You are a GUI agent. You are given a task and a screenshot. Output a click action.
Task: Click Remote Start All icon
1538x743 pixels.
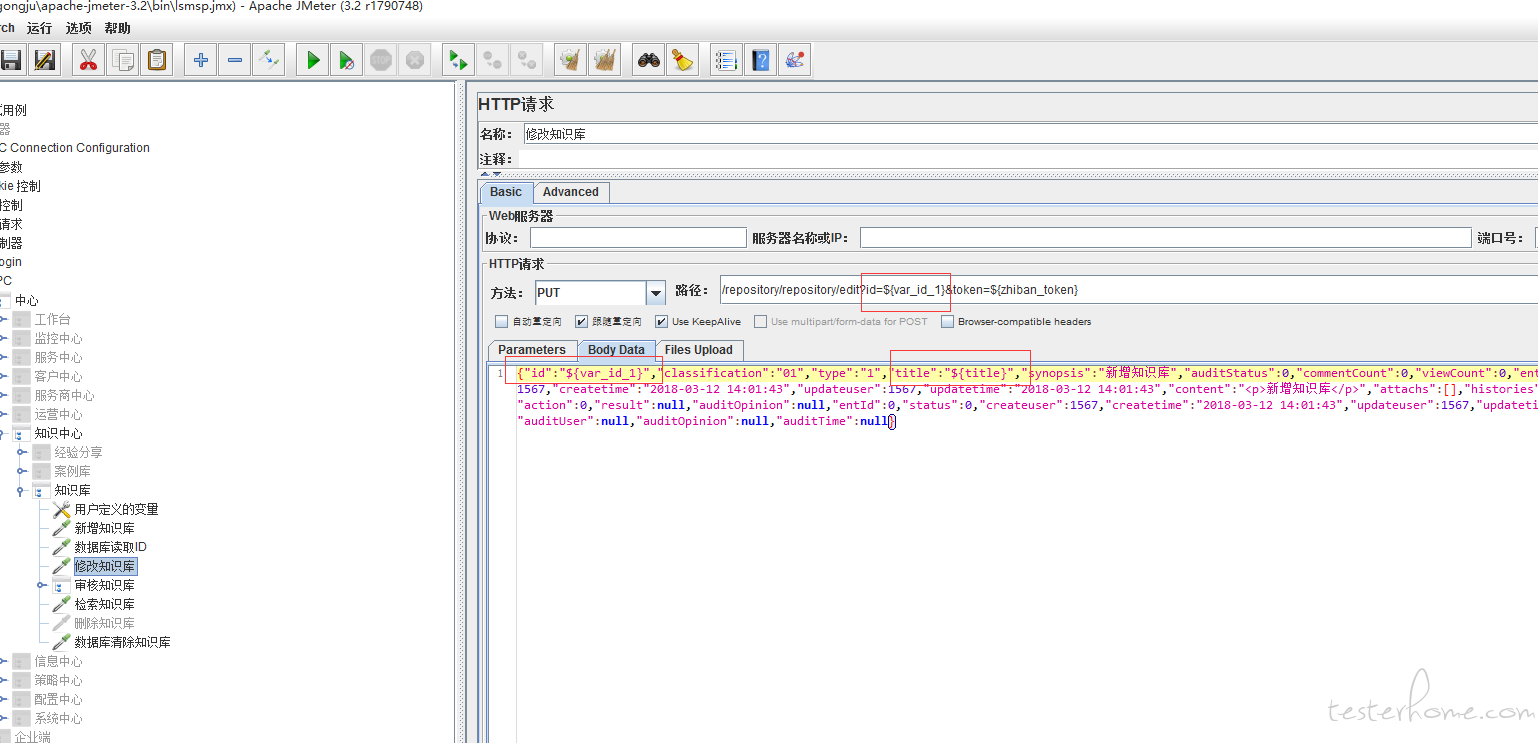(x=459, y=60)
